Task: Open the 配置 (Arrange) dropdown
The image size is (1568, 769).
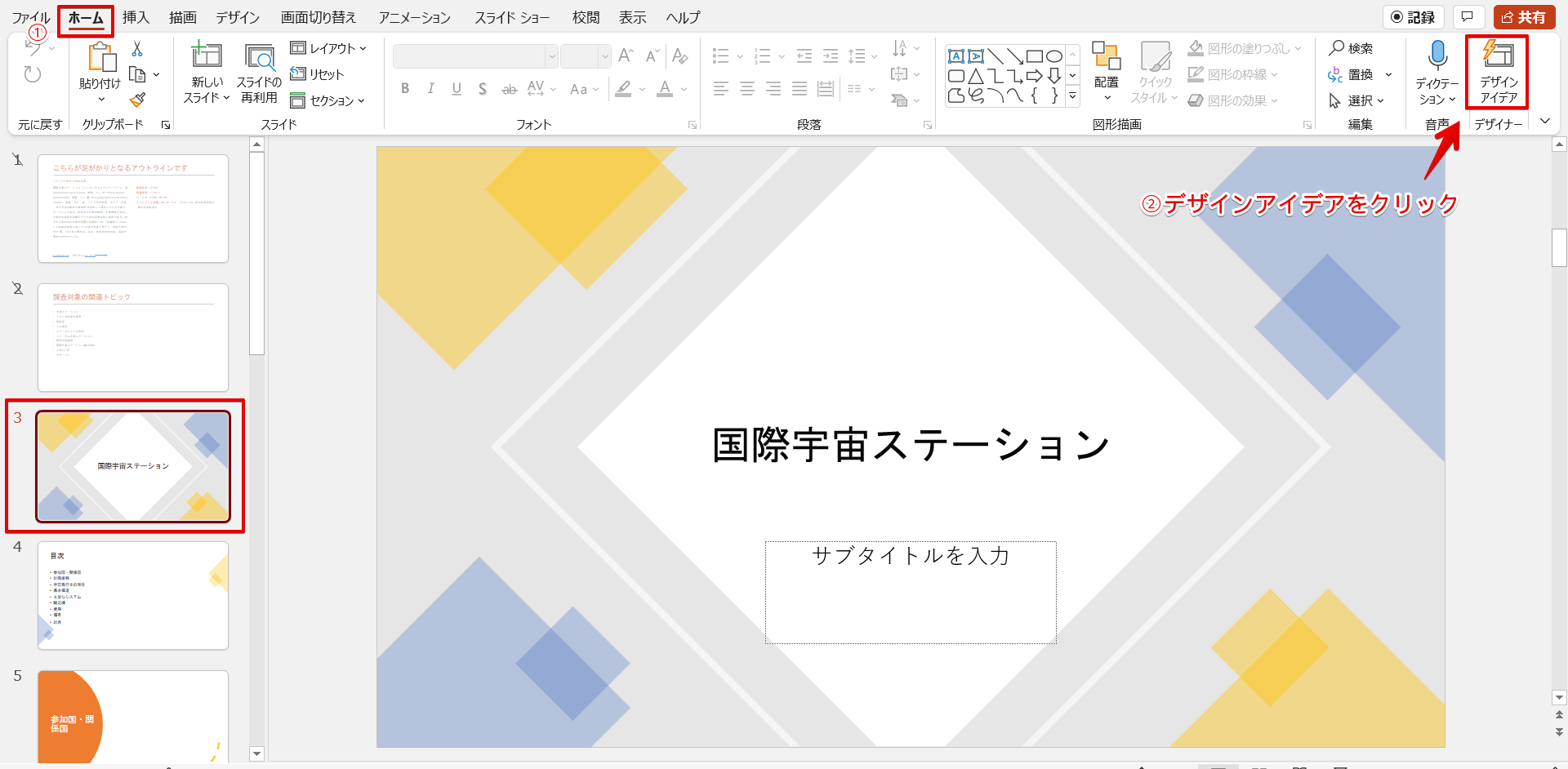Action: tap(1107, 72)
